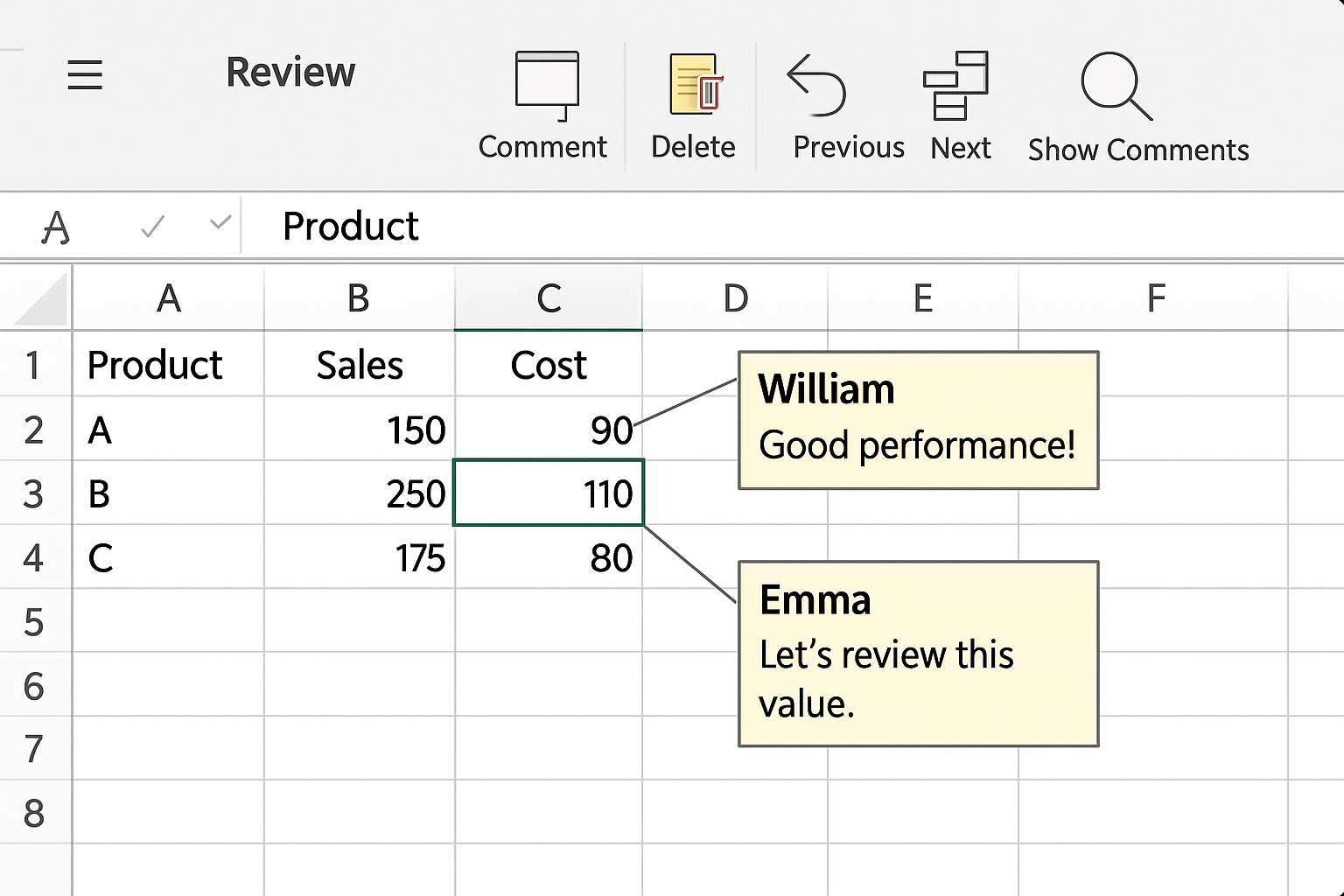Click formula bar text Product

[x=351, y=227]
